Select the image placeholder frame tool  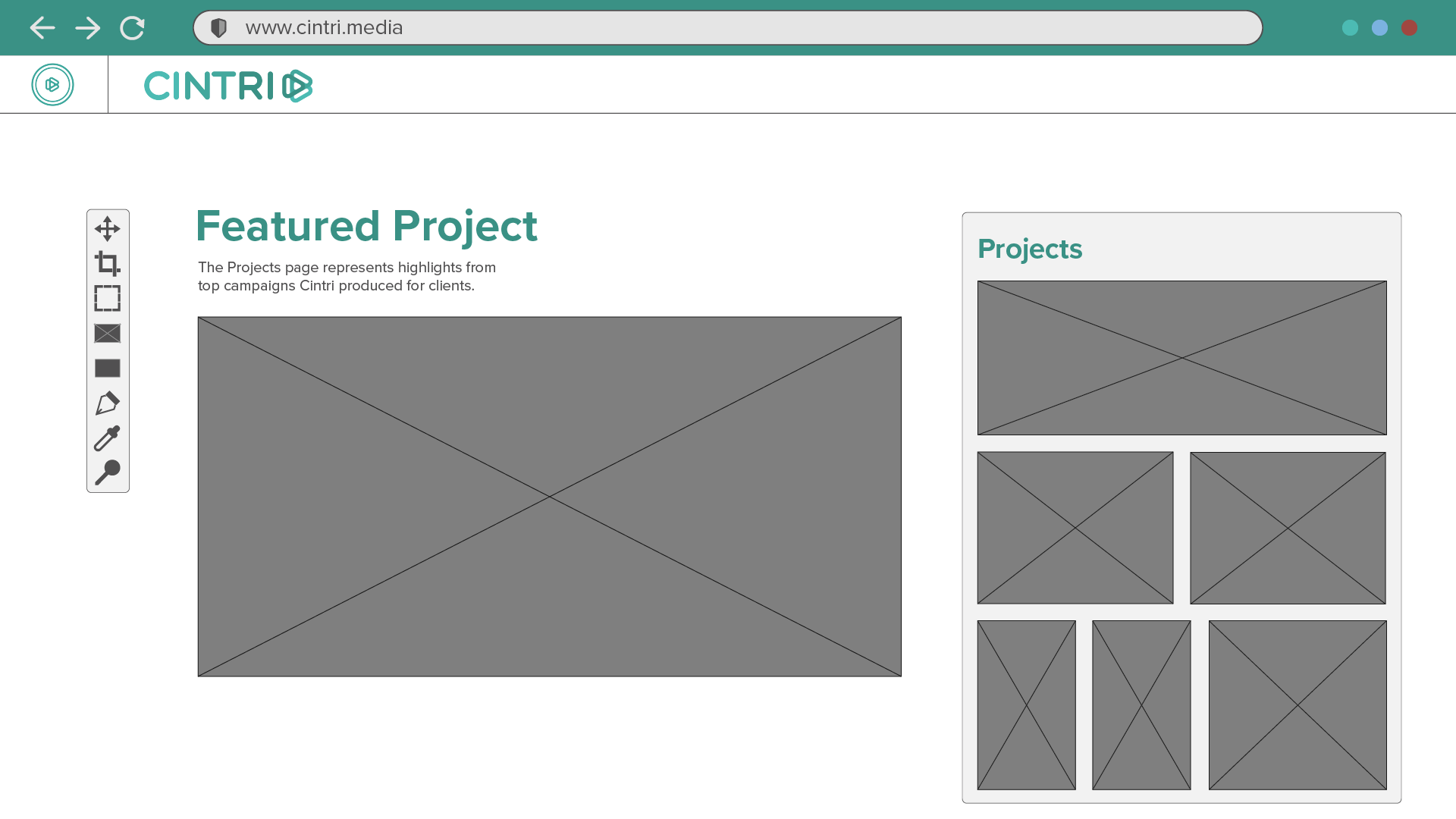coord(107,333)
